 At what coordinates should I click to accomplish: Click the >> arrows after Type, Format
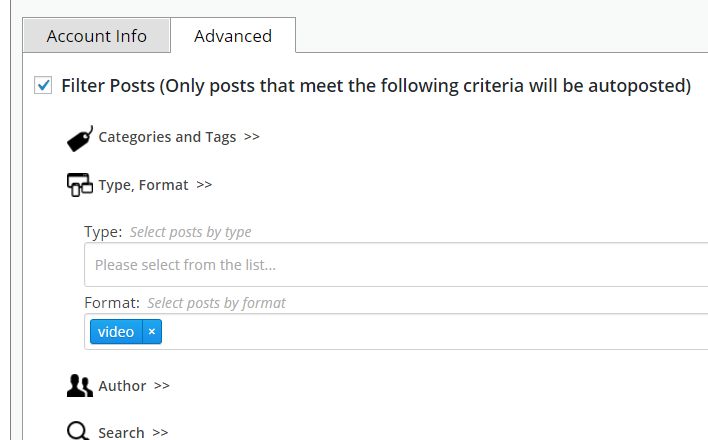pos(204,184)
